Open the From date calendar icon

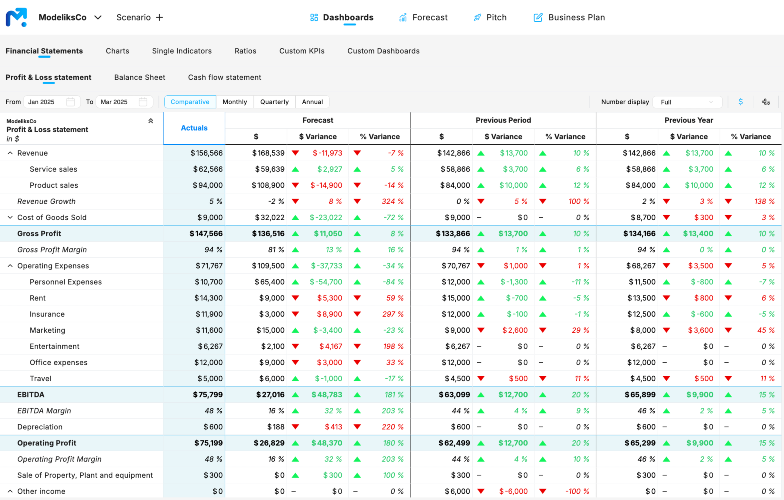[70, 102]
